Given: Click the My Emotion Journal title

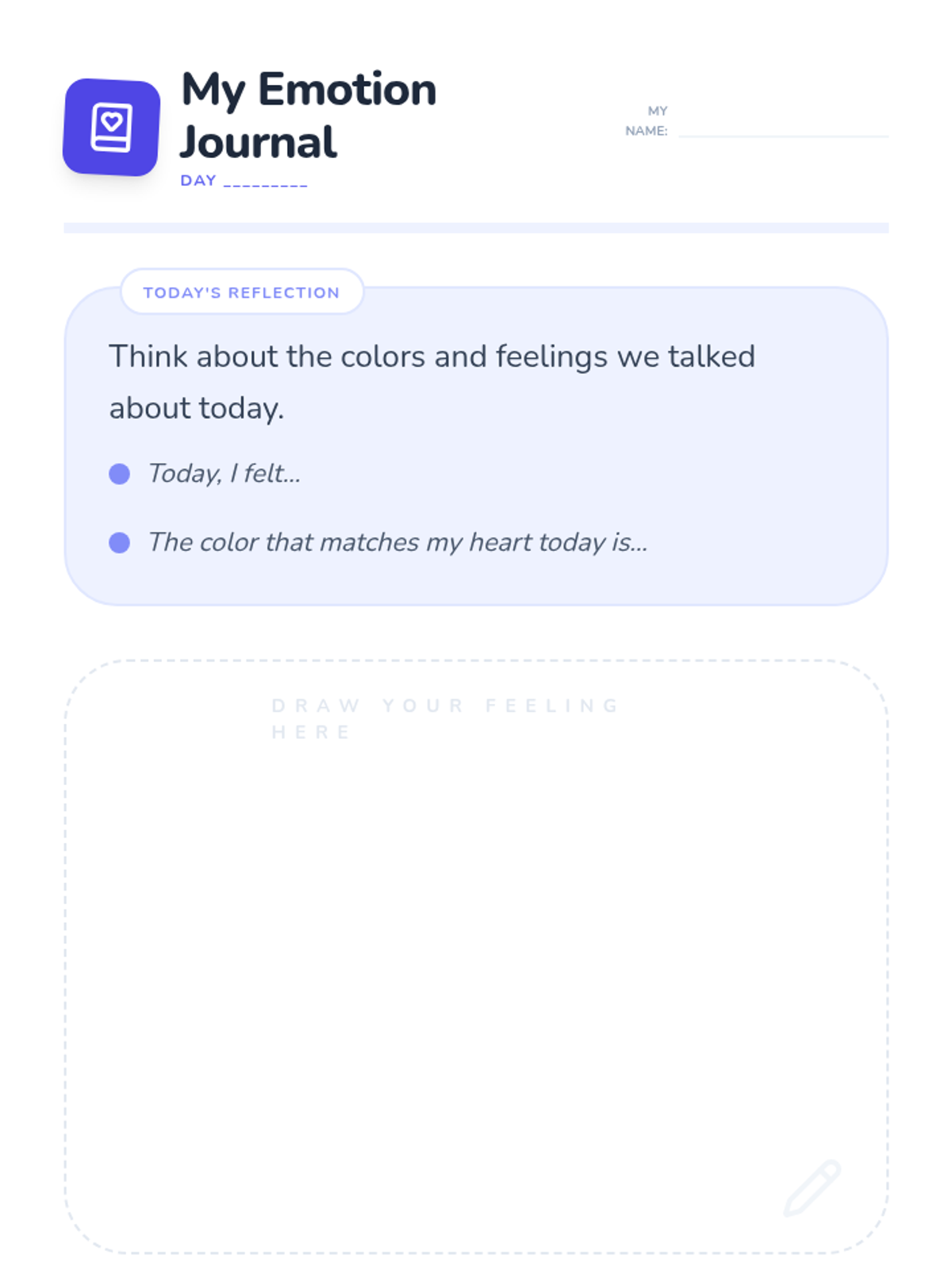Looking at the screenshot, I should coord(309,115).
